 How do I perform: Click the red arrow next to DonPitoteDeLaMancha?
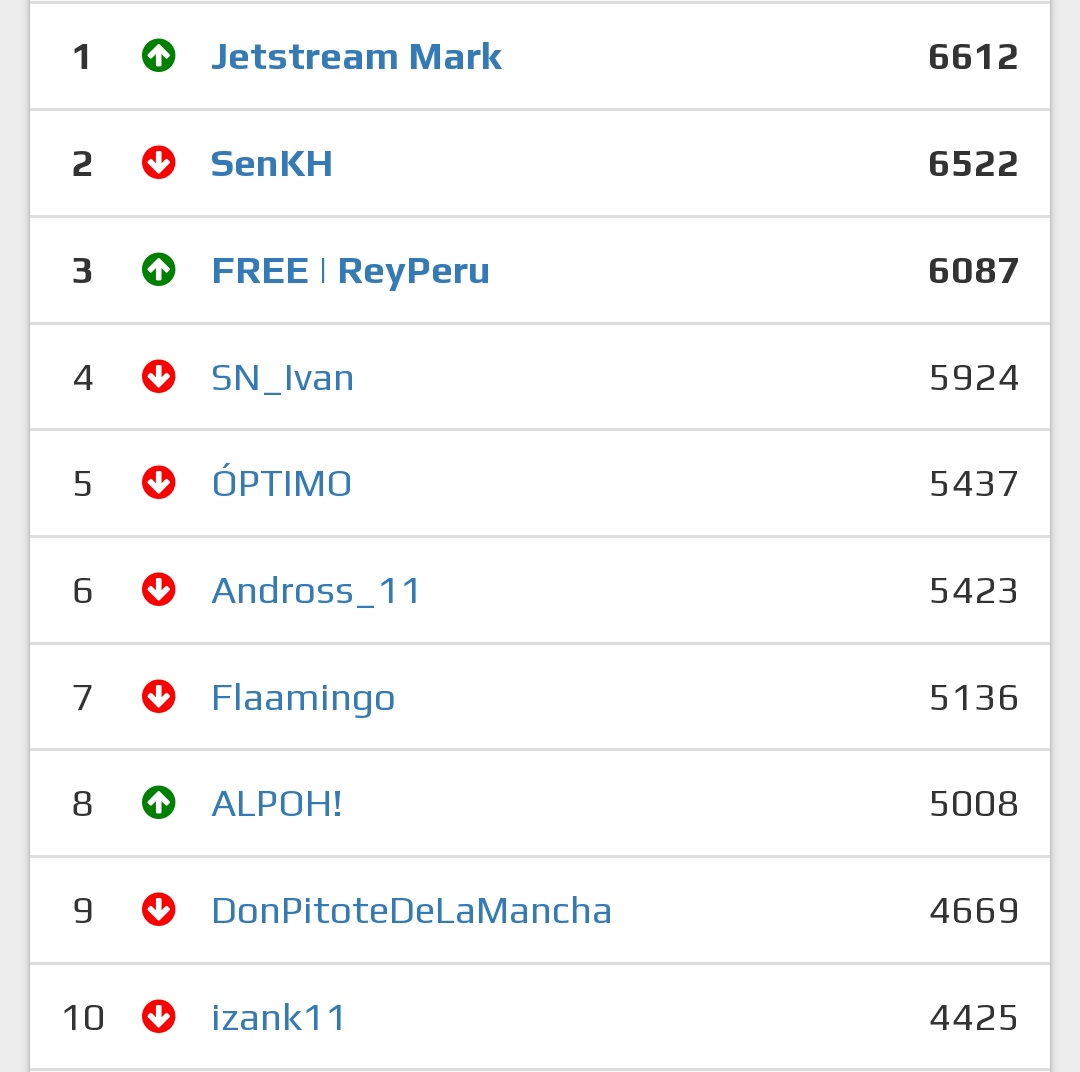(158, 910)
